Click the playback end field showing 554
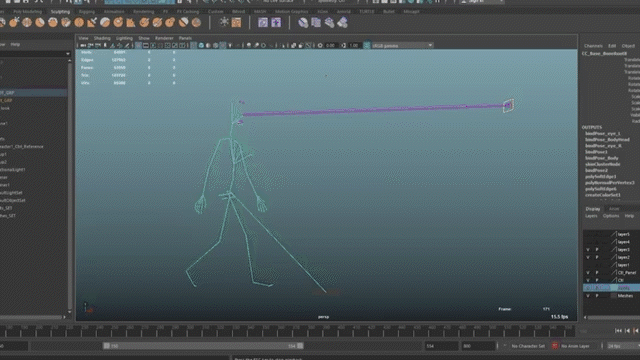This screenshot has width=640, height=360. pyautogui.click(x=441, y=346)
